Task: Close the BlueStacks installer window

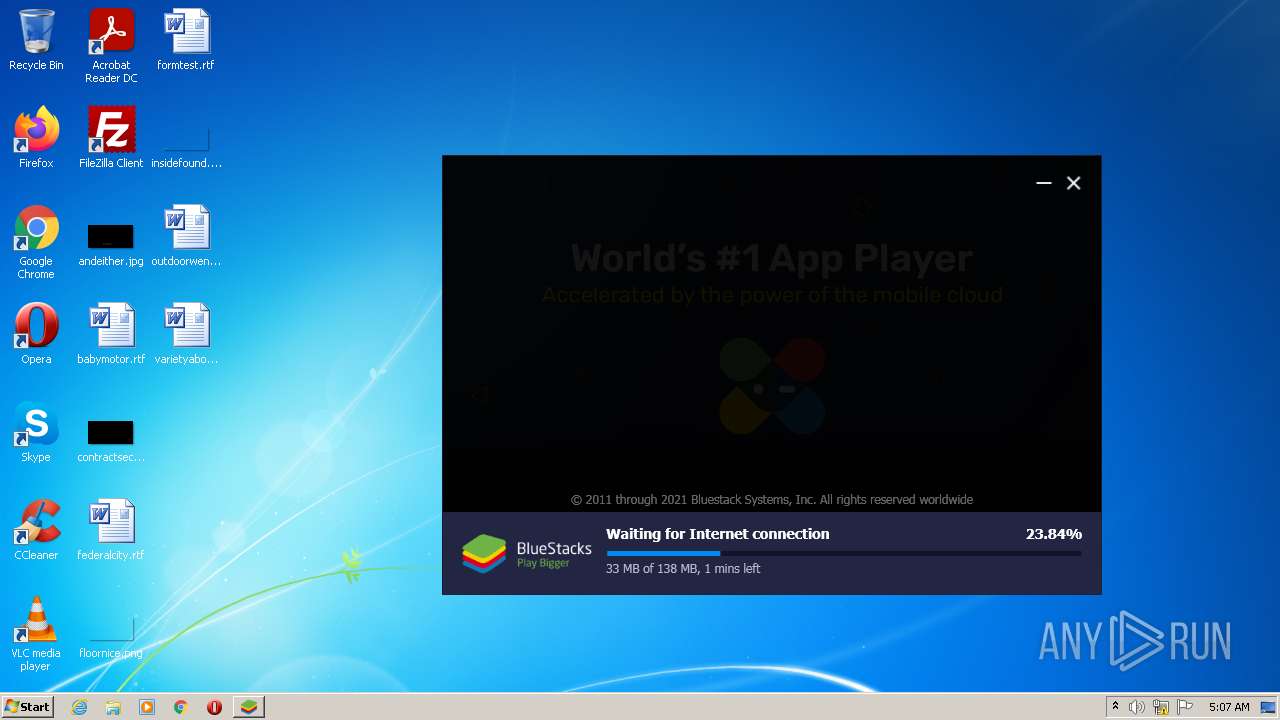Action: tap(1074, 183)
